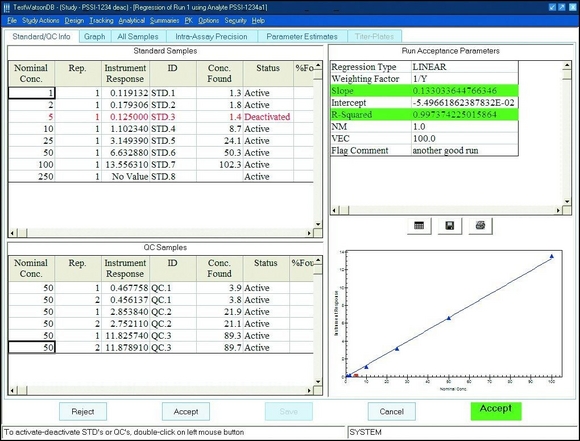Click the green Slope value cell
Image resolution: width=580 pixels, height=441 pixels.
465,91
